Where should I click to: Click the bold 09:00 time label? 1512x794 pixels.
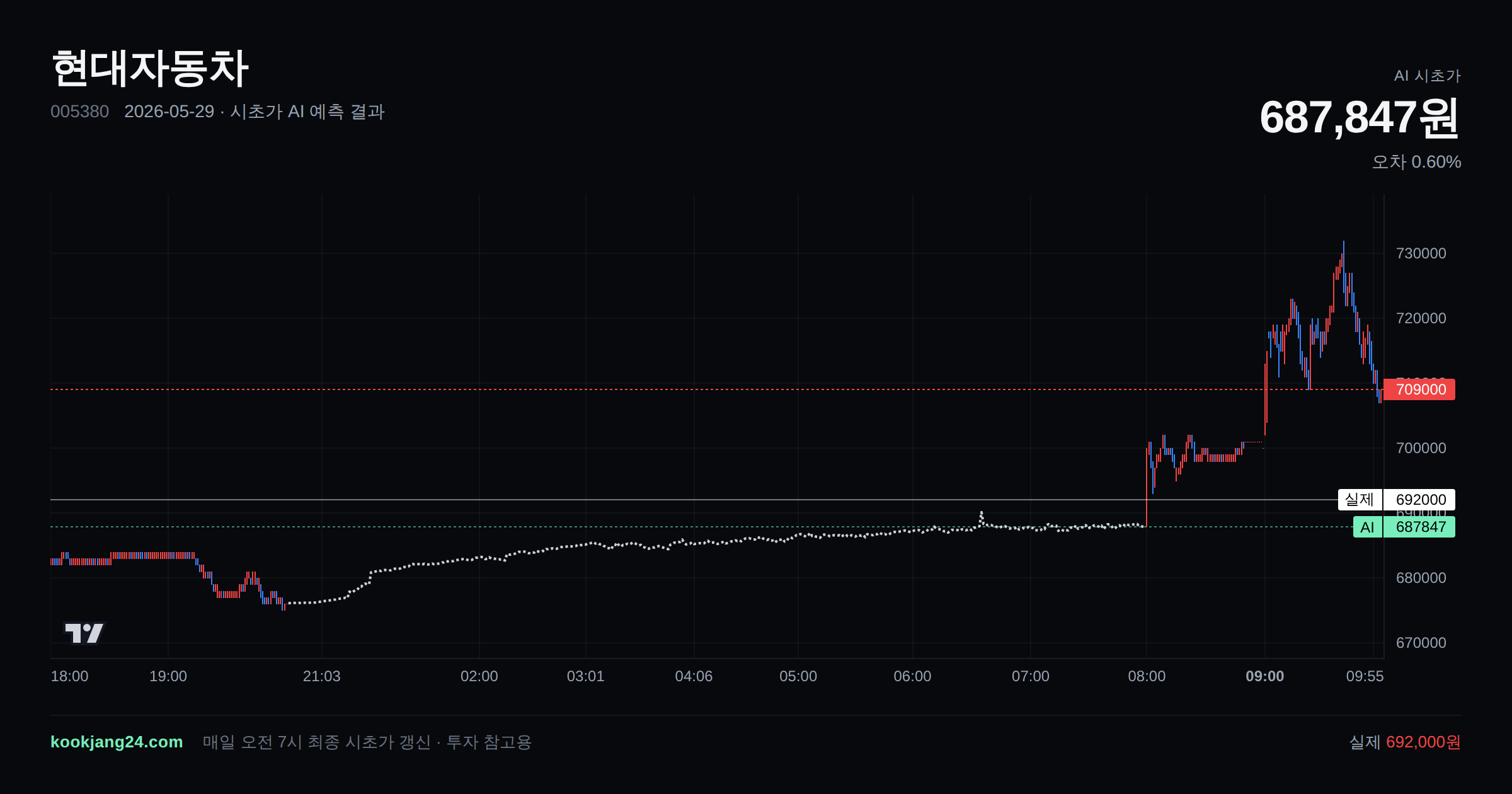coord(1265,676)
